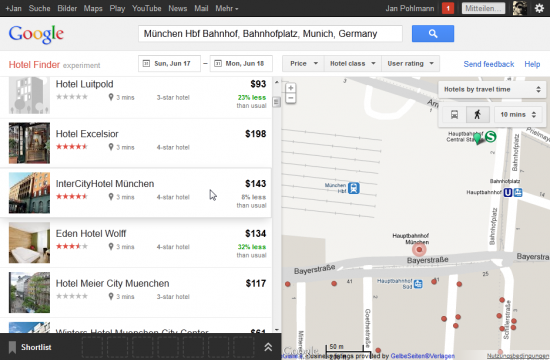Click the location search input field
Image resolution: width=550 pixels, height=360 pixels.
point(270,34)
